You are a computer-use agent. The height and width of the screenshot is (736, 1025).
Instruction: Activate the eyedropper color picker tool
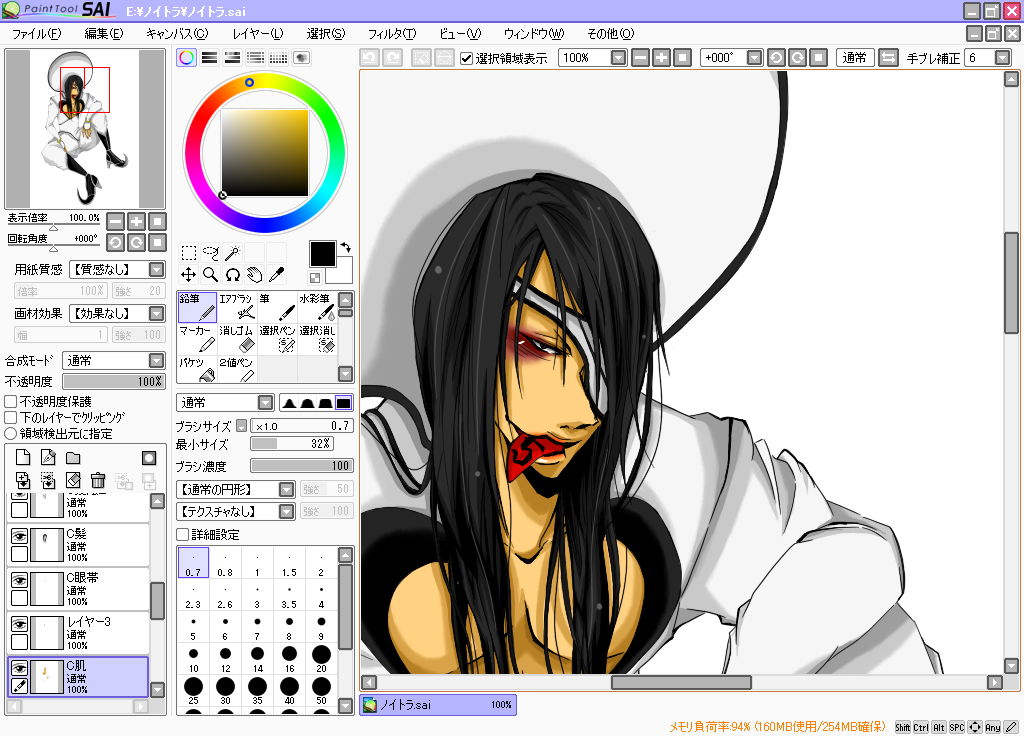[x=277, y=275]
